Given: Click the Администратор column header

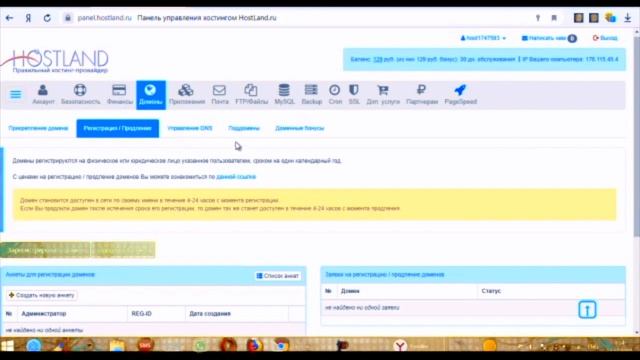Looking at the screenshot, I should pos(44,313).
